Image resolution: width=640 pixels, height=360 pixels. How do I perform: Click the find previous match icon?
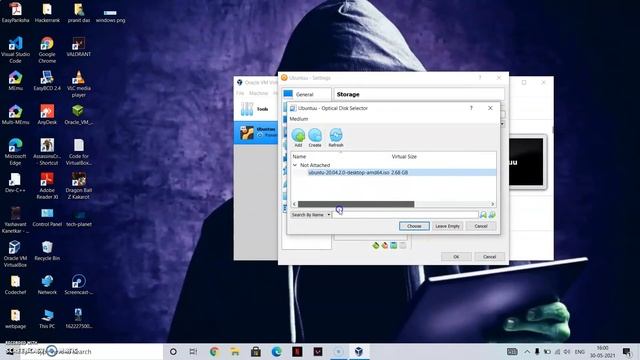click(483, 215)
